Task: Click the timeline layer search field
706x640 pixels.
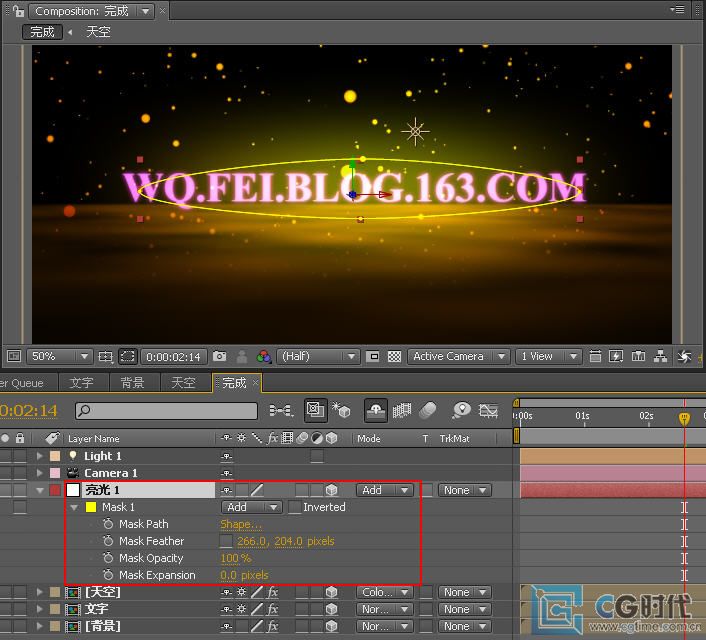Action: (x=167, y=410)
